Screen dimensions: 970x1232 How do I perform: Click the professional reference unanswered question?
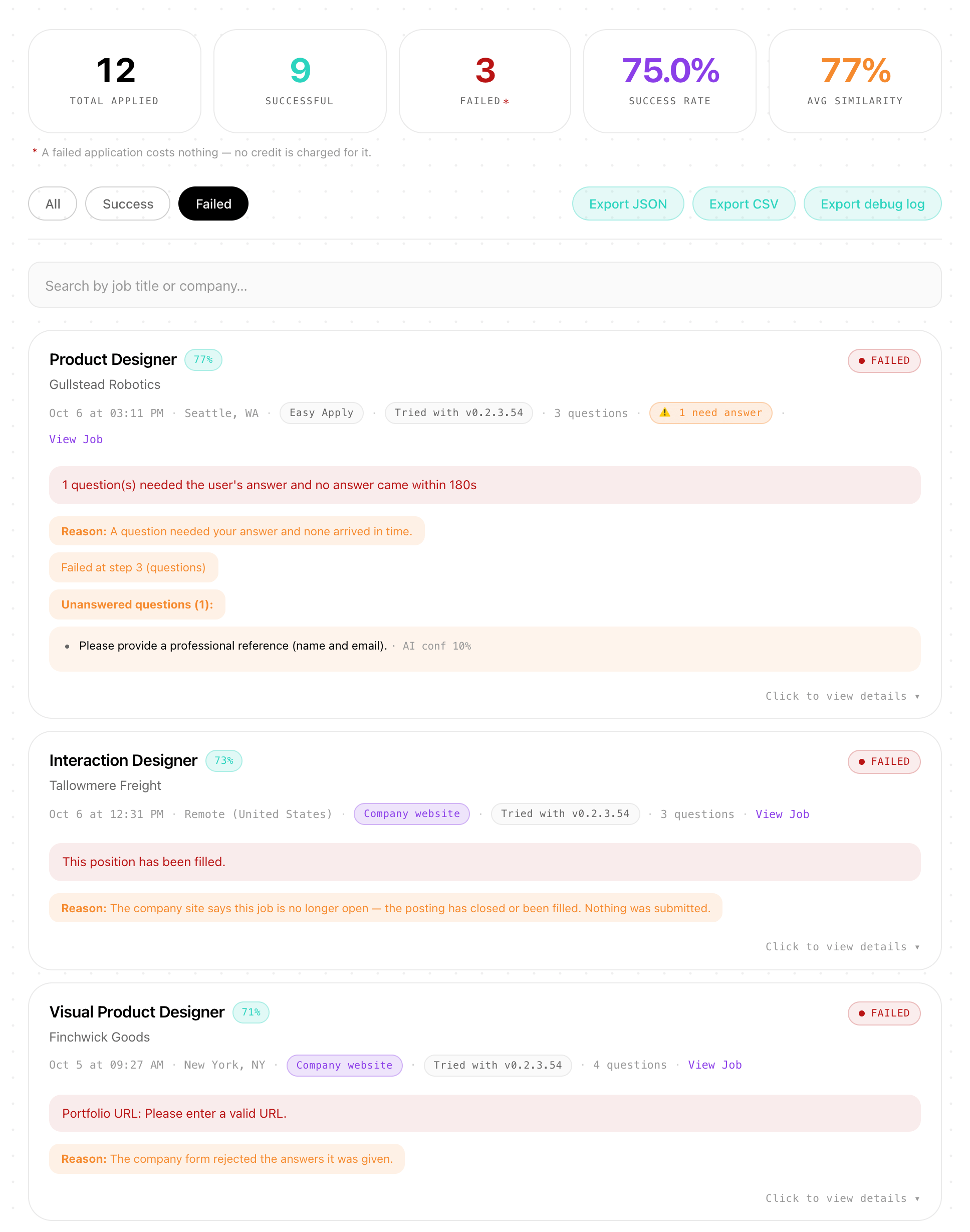tap(233, 646)
